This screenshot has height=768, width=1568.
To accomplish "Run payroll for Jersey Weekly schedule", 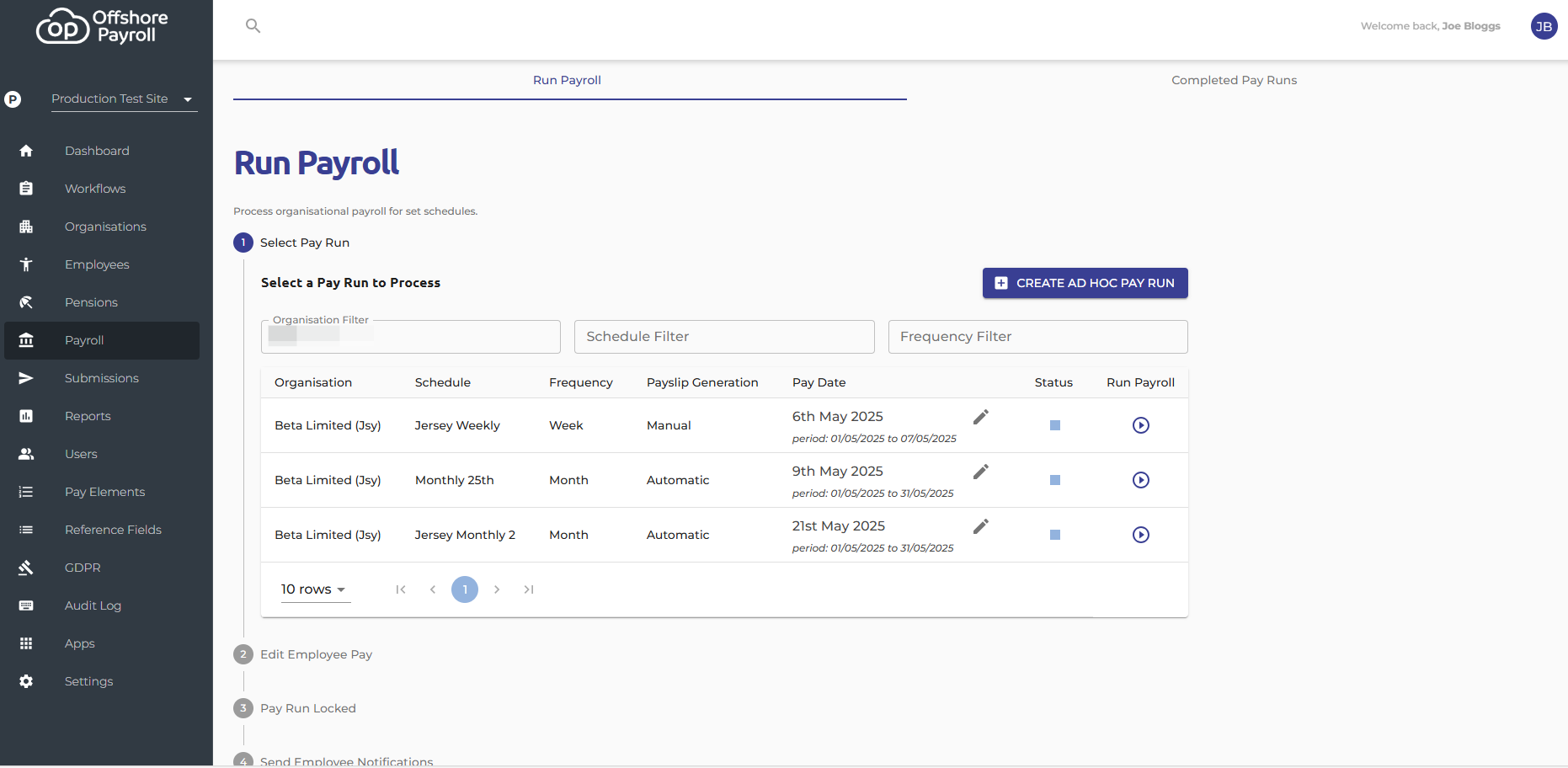I will 1141,425.
